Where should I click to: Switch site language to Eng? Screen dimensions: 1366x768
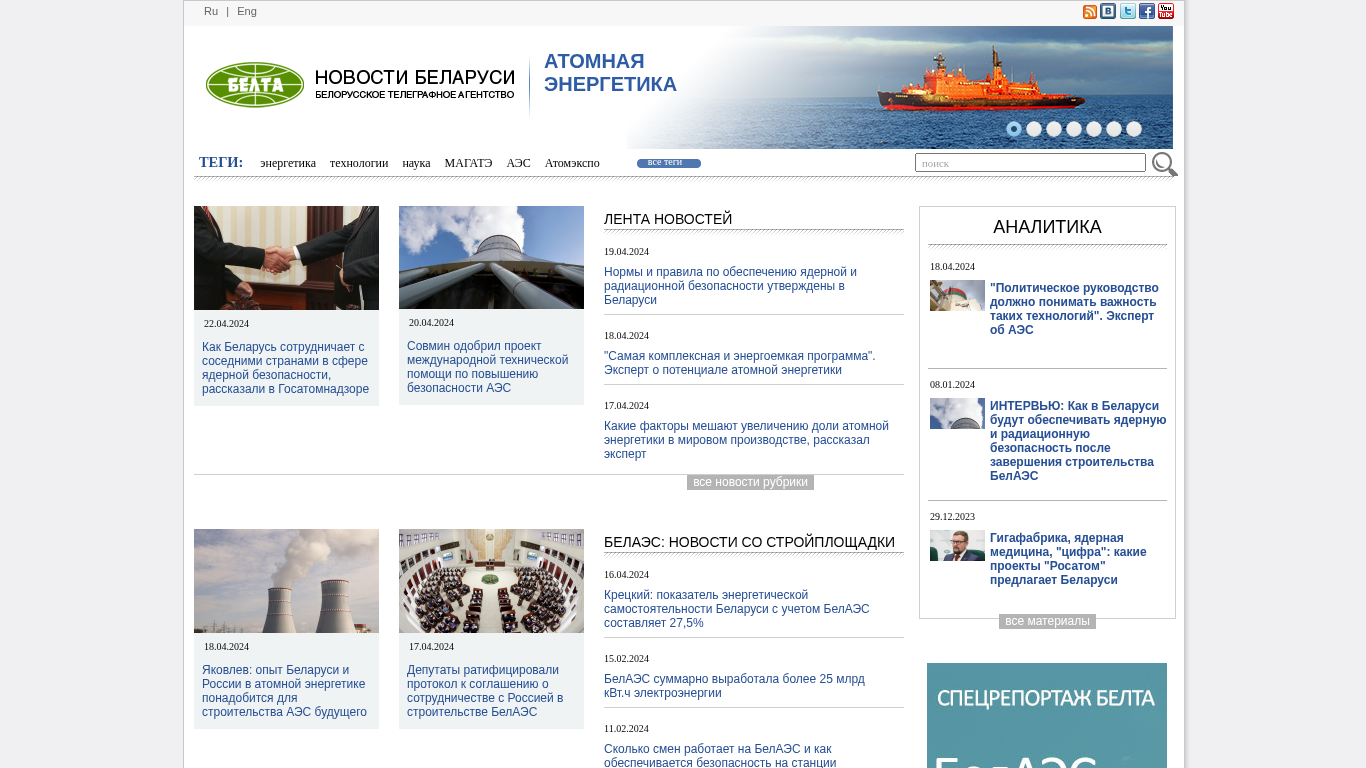coord(247,11)
